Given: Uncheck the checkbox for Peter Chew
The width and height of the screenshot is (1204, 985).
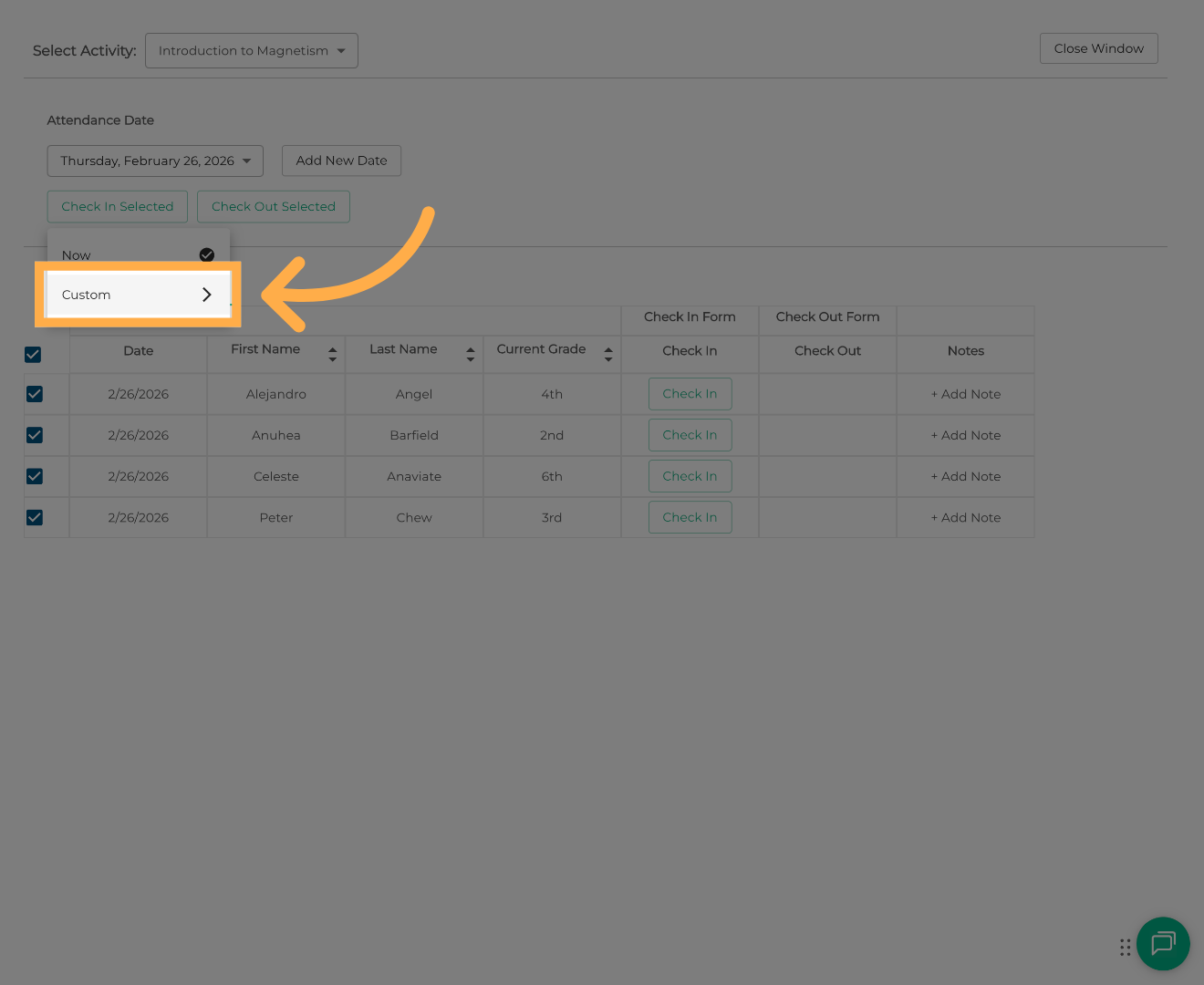Looking at the screenshot, I should [35, 517].
